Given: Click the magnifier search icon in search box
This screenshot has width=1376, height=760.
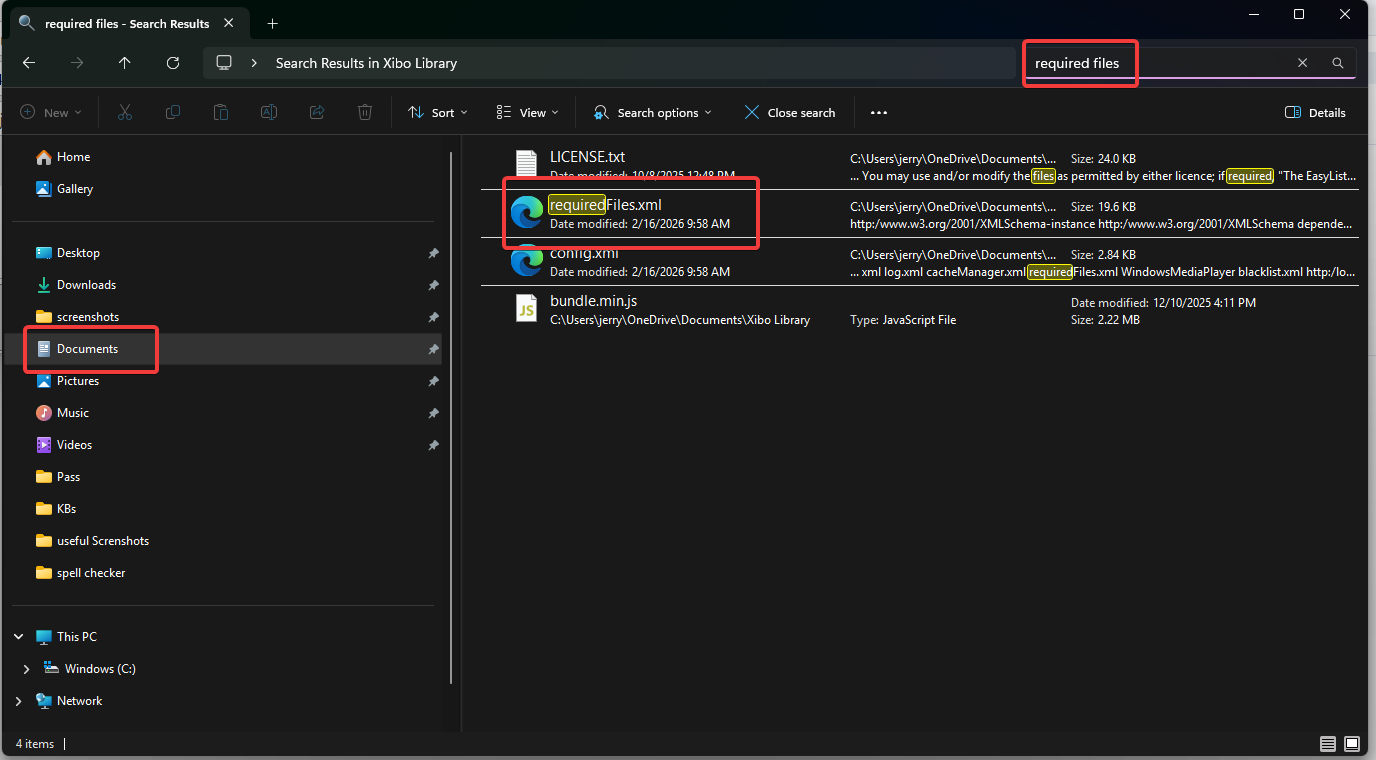Looking at the screenshot, I should [x=1338, y=63].
